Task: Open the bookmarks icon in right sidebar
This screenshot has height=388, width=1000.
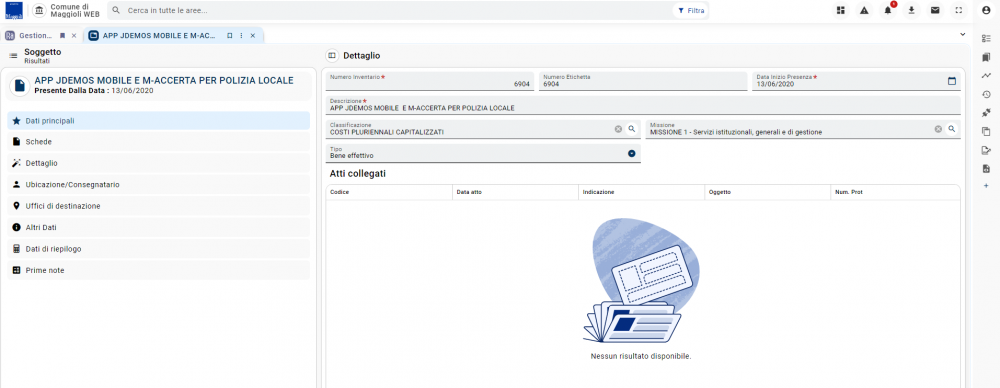Action: (x=986, y=57)
